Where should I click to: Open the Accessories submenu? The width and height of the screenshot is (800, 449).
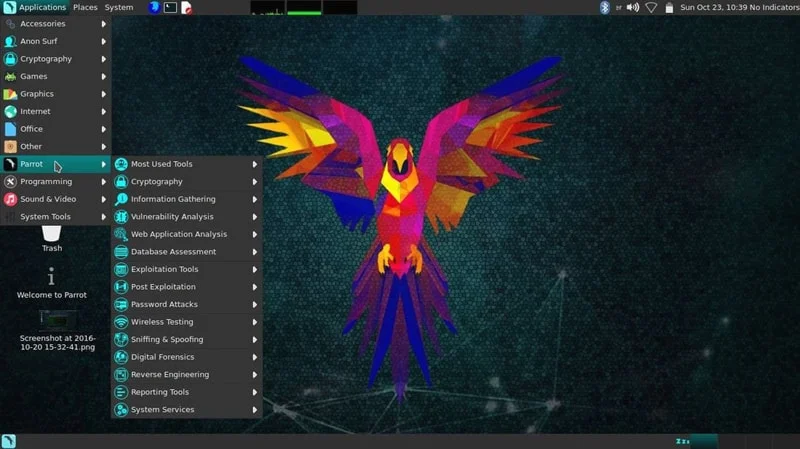click(x=56, y=23)
